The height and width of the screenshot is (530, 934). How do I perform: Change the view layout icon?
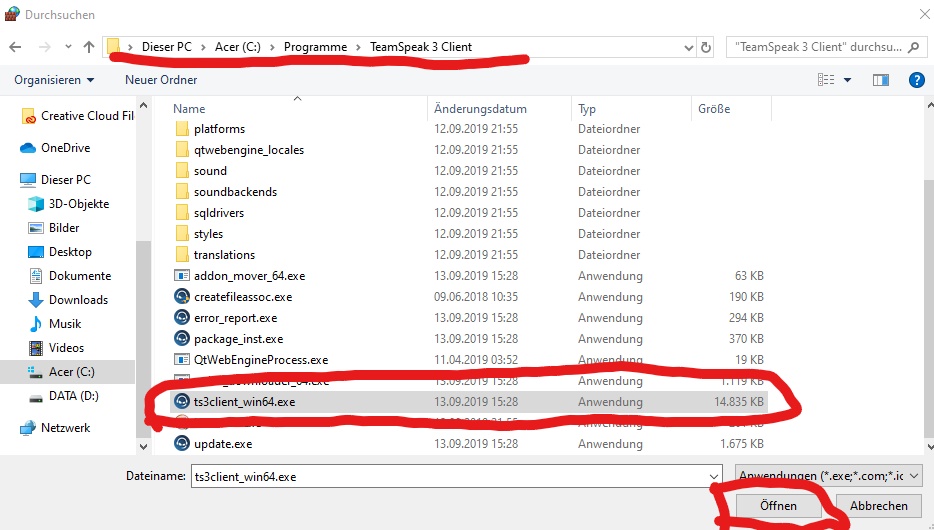coord(826,80)
